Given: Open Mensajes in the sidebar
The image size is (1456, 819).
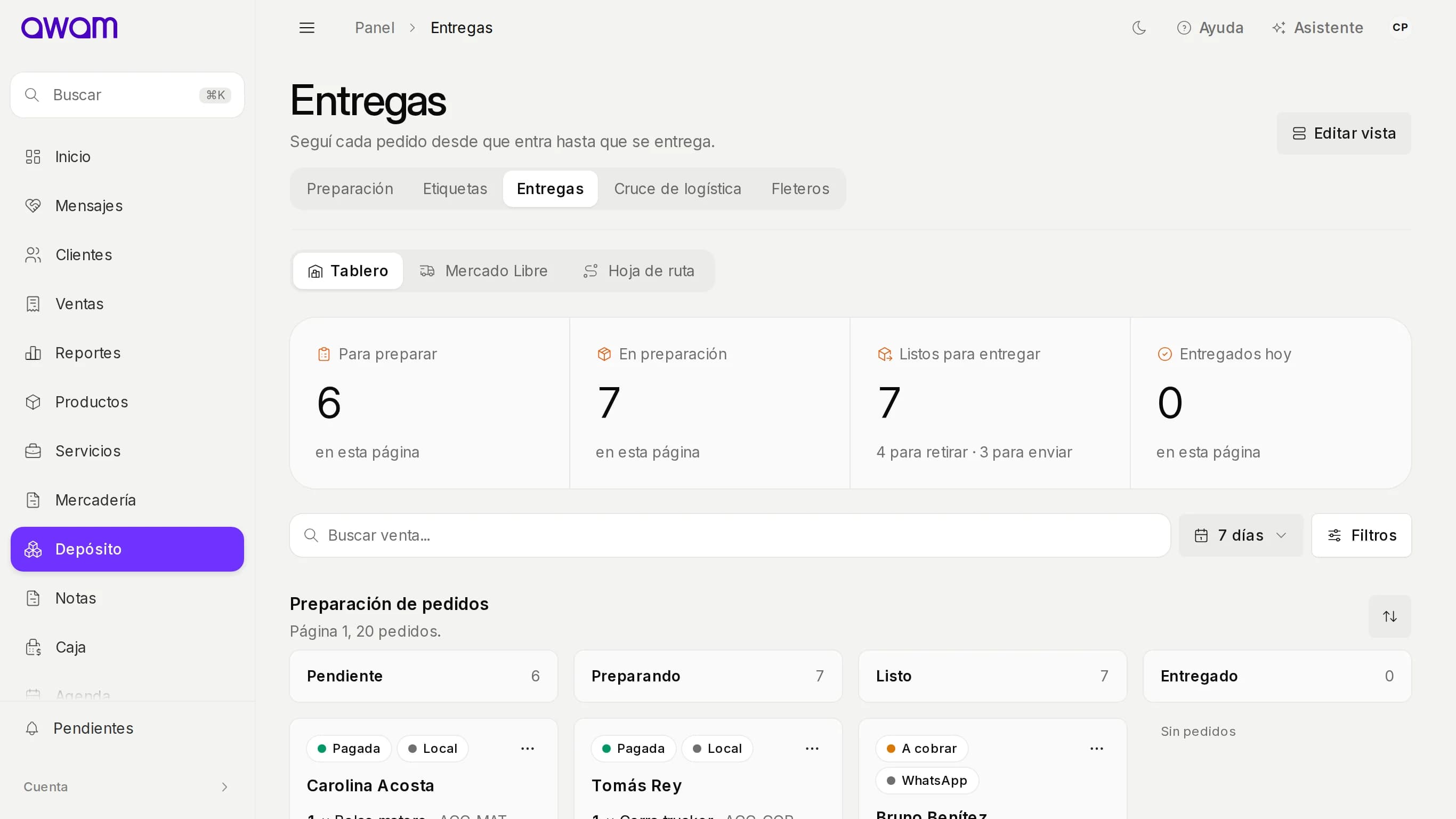Looking at the screenshot, I should [127, 206].
